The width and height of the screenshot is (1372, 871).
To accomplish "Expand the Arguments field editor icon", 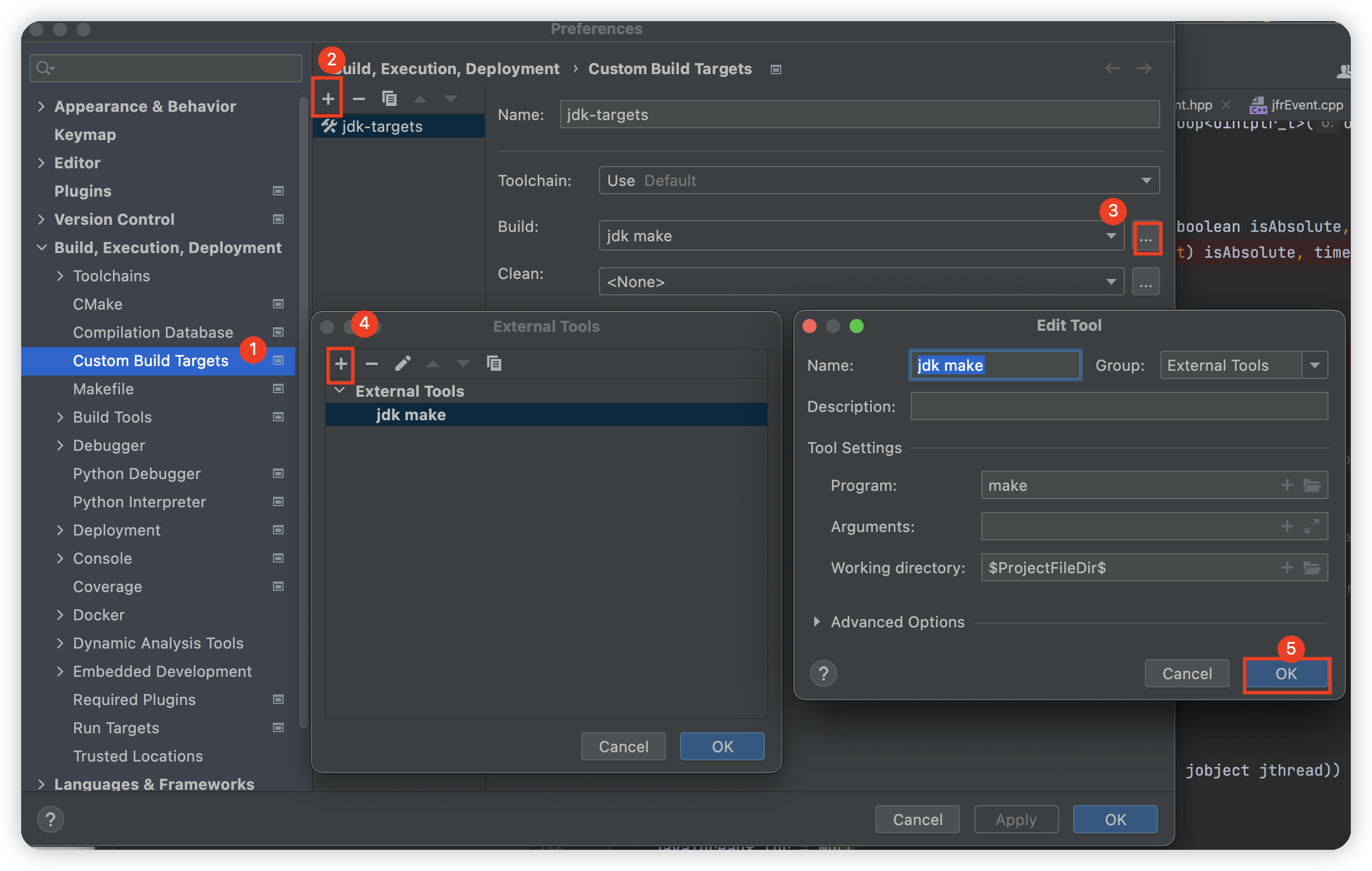I will 1312,527.
